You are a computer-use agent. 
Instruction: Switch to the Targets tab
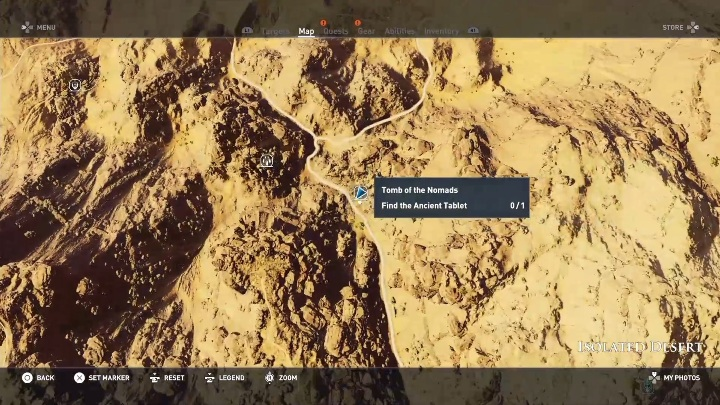point(276,31)
